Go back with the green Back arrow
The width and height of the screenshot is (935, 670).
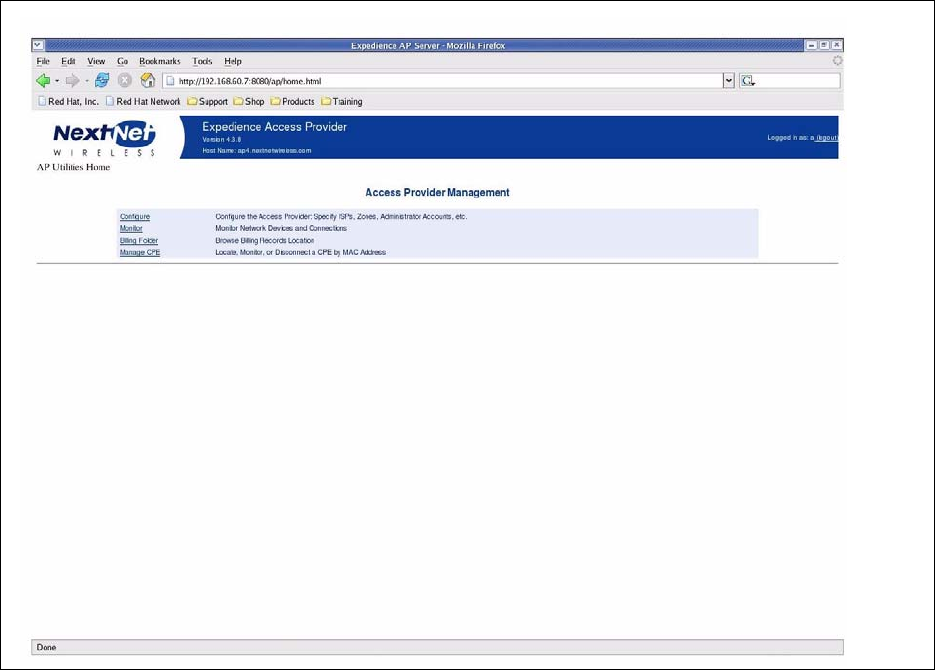(43, 80)
